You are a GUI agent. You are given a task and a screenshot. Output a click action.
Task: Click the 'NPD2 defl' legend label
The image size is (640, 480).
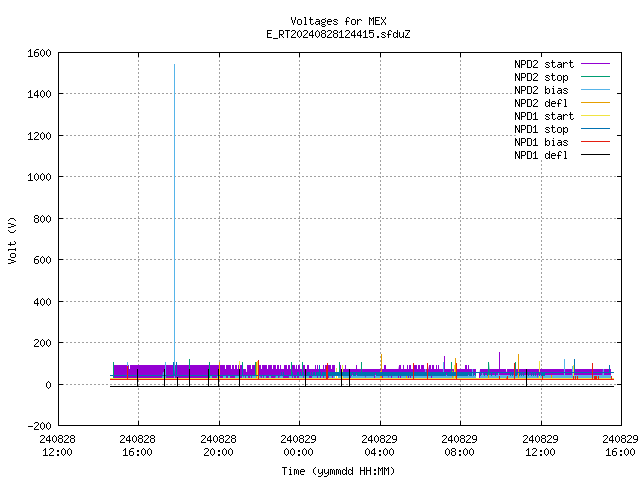pyautogui.click(x=541, y=103)
